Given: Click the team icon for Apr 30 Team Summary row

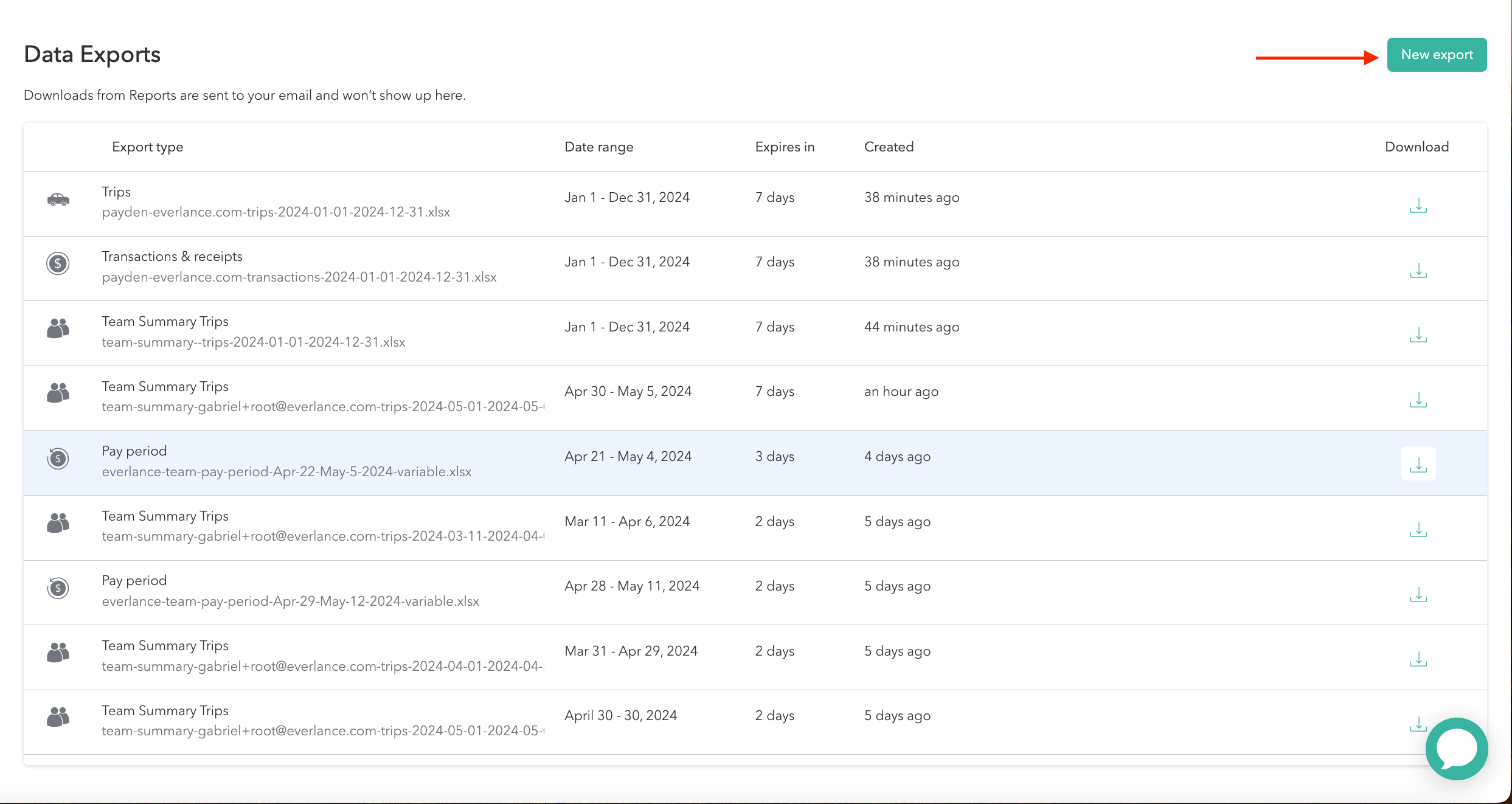Looking at the screenshot, I should [x=58, y=718].
